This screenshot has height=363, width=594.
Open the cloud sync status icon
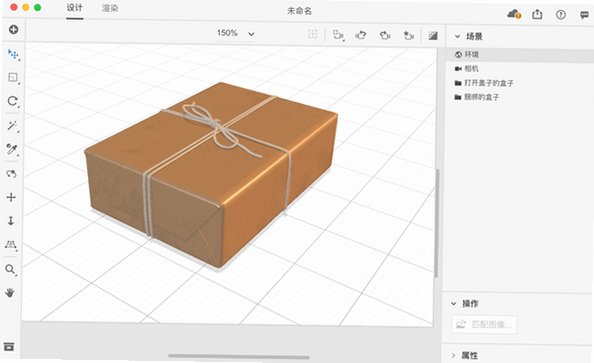point(514,14)
